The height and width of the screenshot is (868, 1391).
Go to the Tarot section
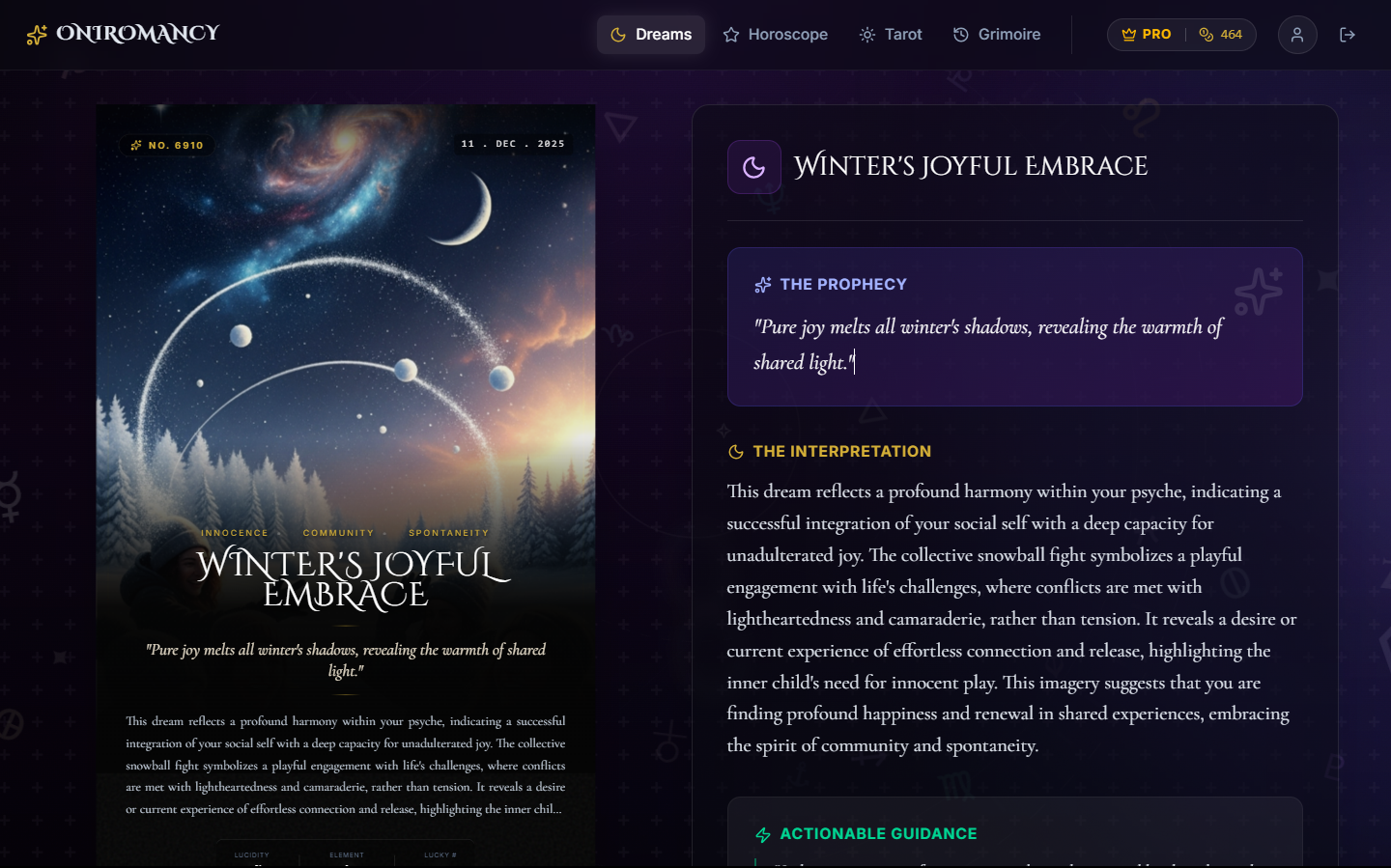point(891,35)
